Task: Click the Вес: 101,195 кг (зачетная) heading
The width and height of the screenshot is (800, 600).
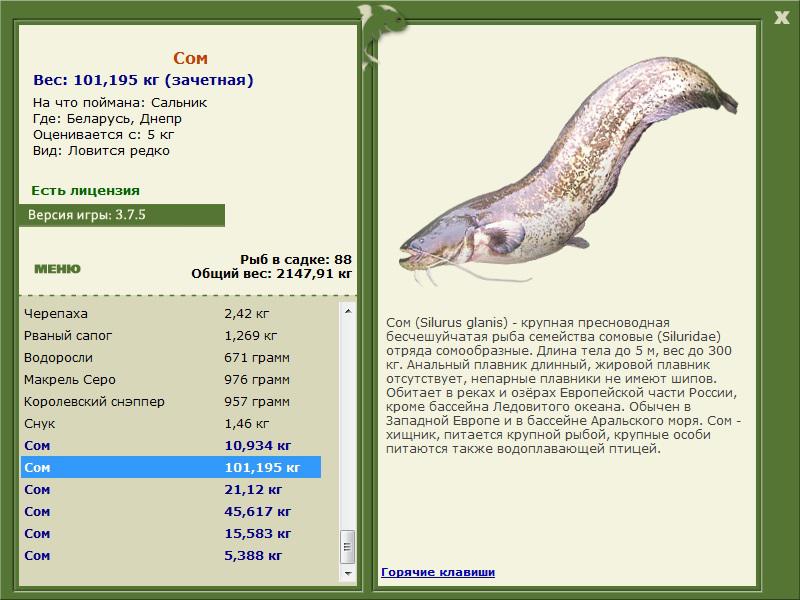Action: 143,80
